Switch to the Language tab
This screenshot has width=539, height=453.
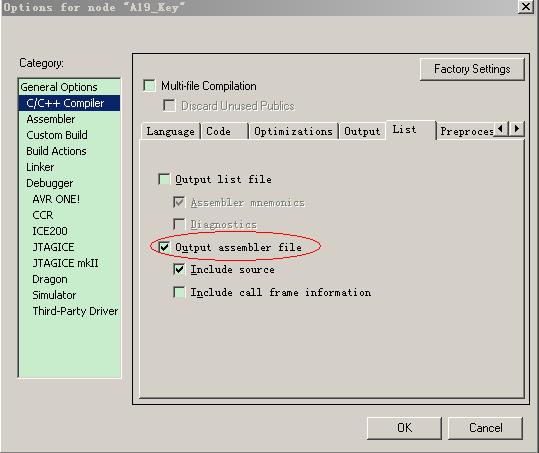click(x=170, y=131)
